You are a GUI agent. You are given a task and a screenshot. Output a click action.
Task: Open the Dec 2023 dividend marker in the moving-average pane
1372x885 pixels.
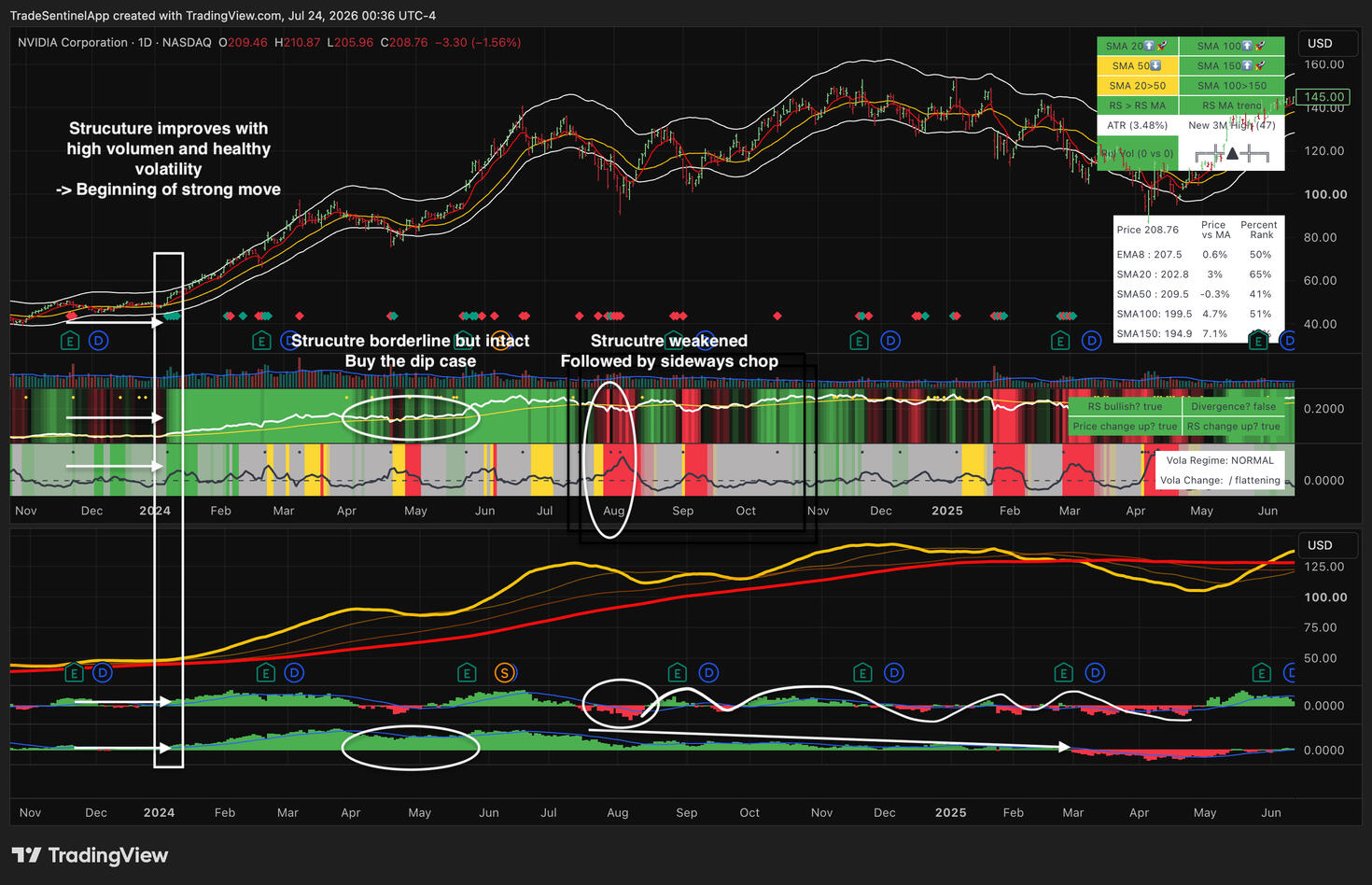pos(102,672)
